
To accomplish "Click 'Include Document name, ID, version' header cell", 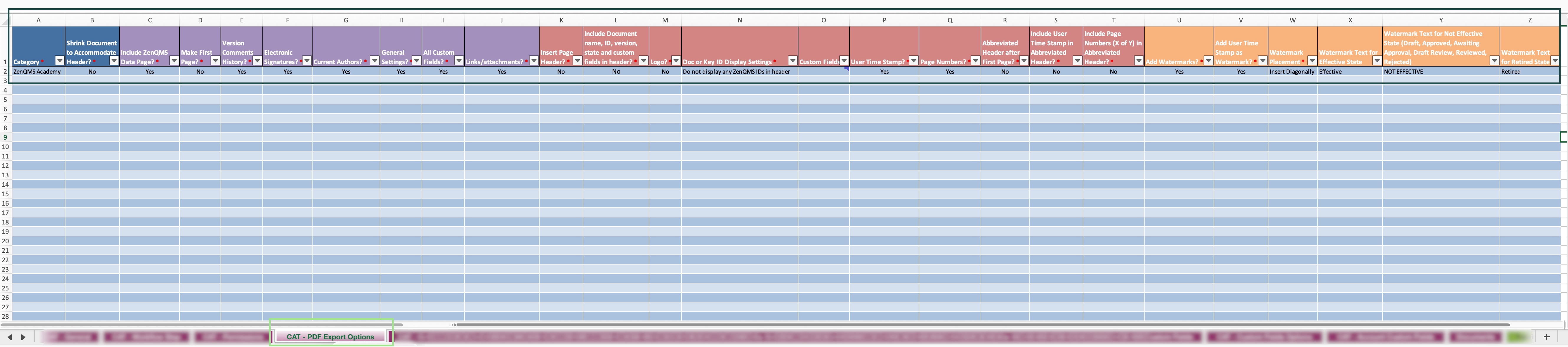I will click(x=615, y=46).
